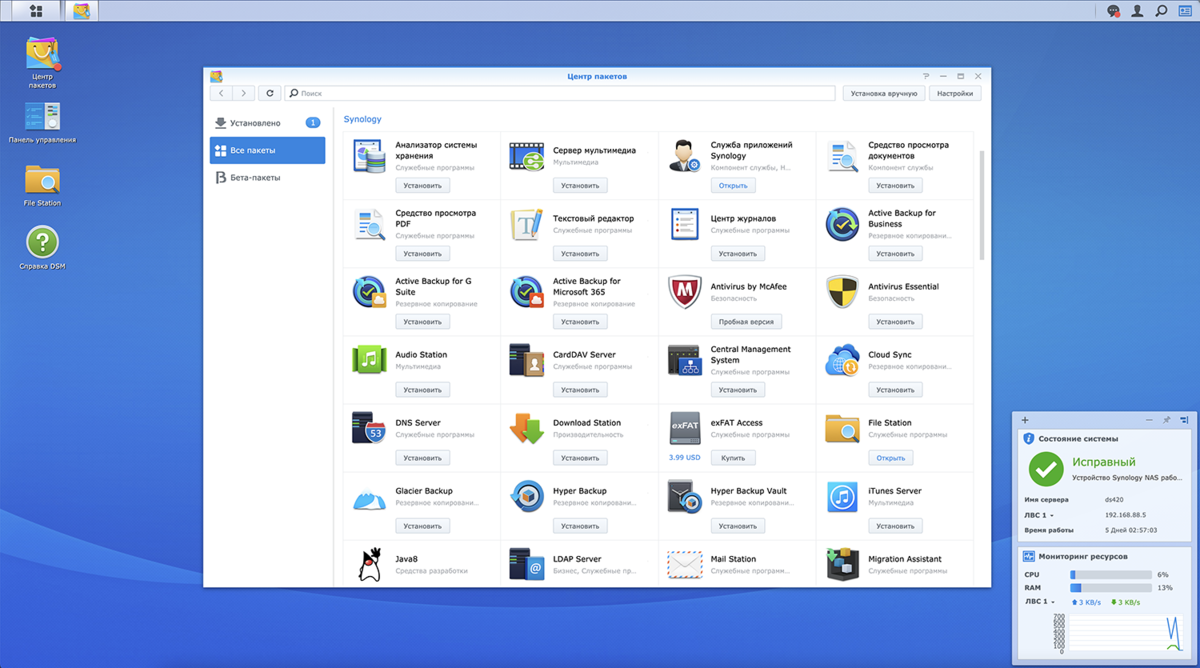
Task: Open the user account options icon
Action: [x=1137, y=11]
